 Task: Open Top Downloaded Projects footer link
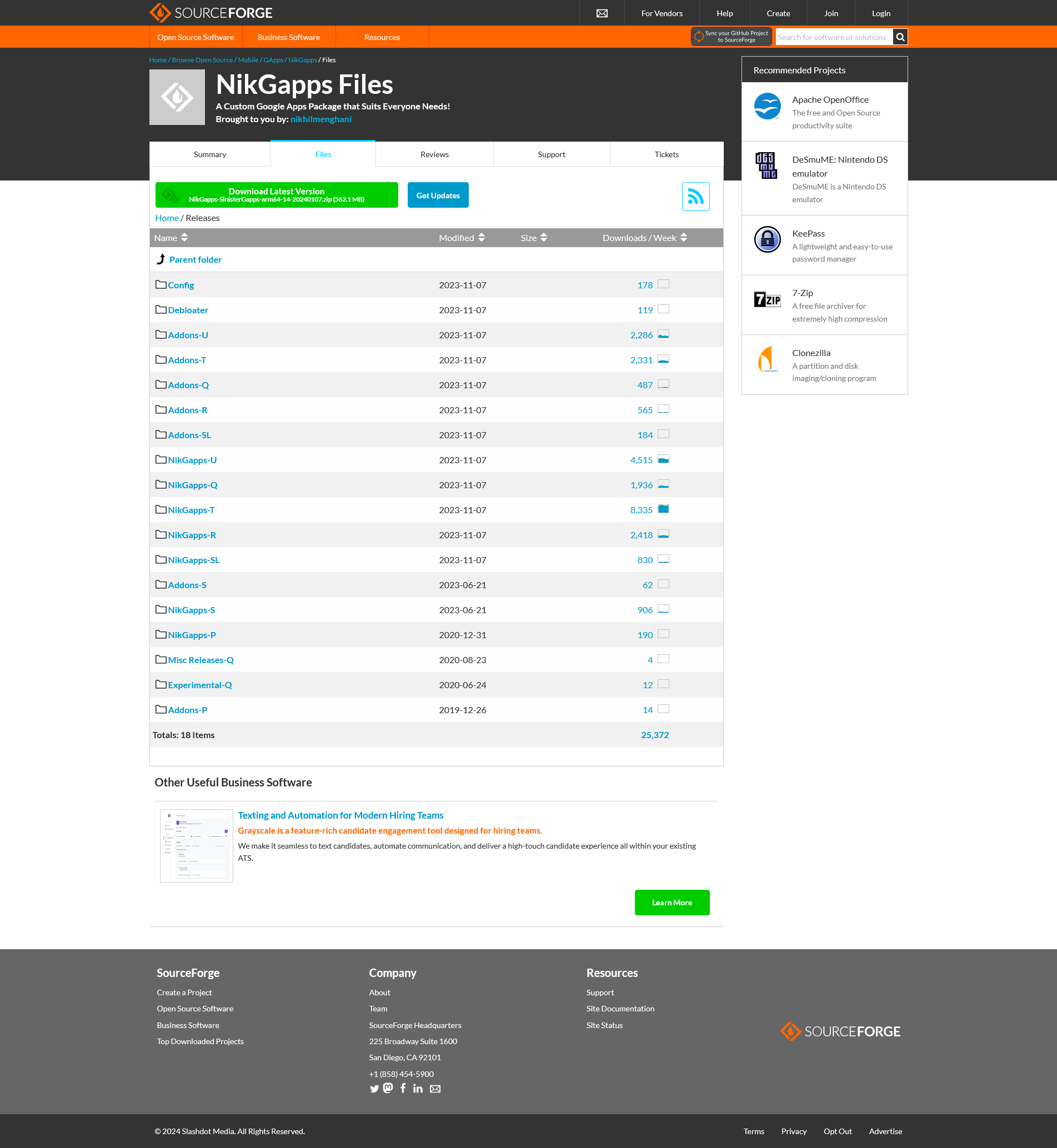point(200,1041)
